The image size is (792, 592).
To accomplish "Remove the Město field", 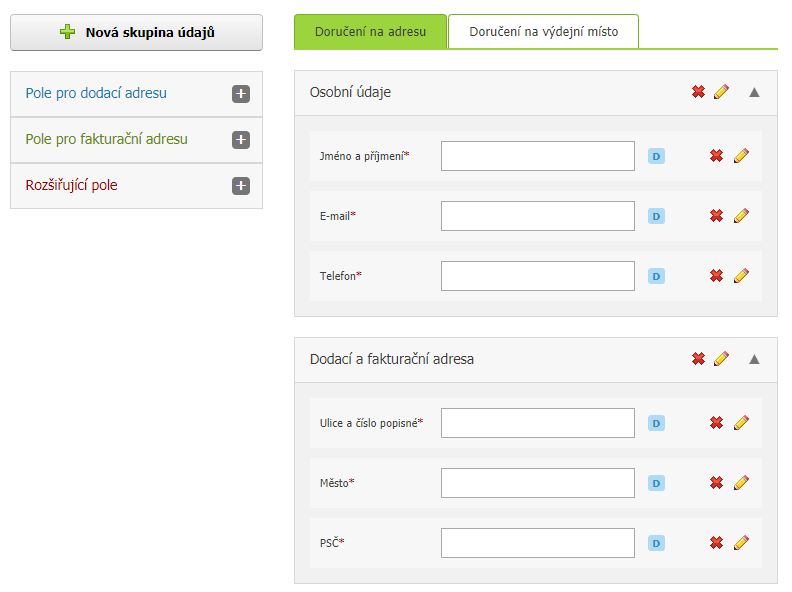I will tap(716, 483).
